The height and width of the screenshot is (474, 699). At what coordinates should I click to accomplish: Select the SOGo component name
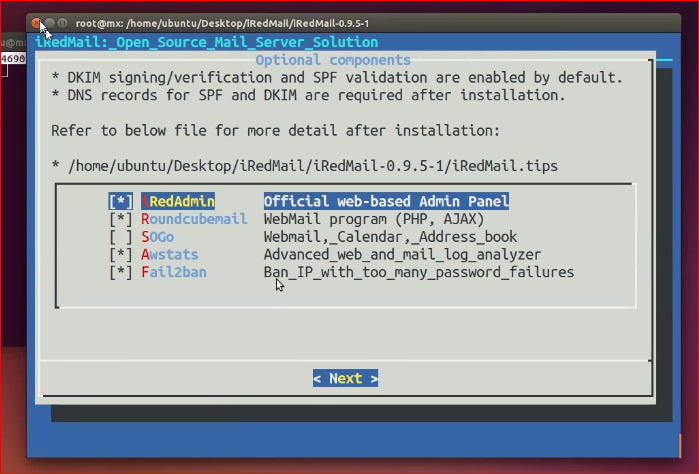[x=157, y=237]
